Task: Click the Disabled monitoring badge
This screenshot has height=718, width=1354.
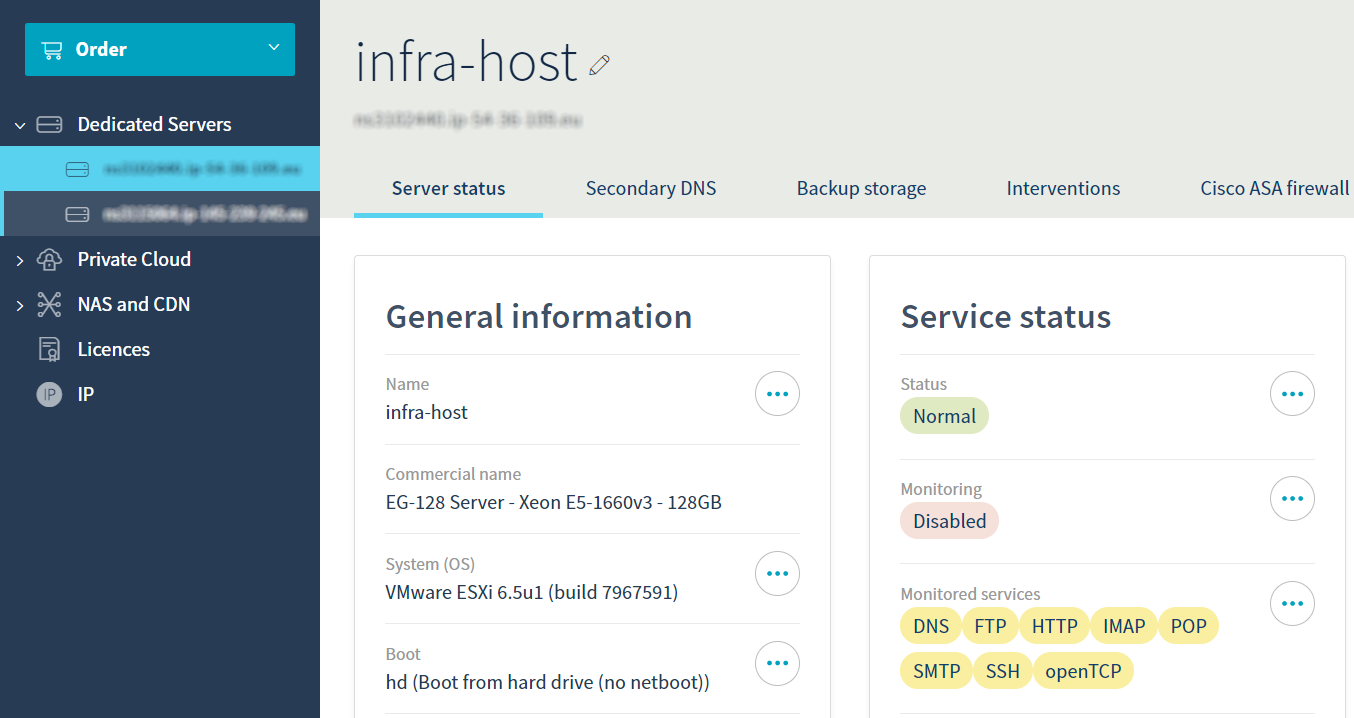Action: pos(949,521)
